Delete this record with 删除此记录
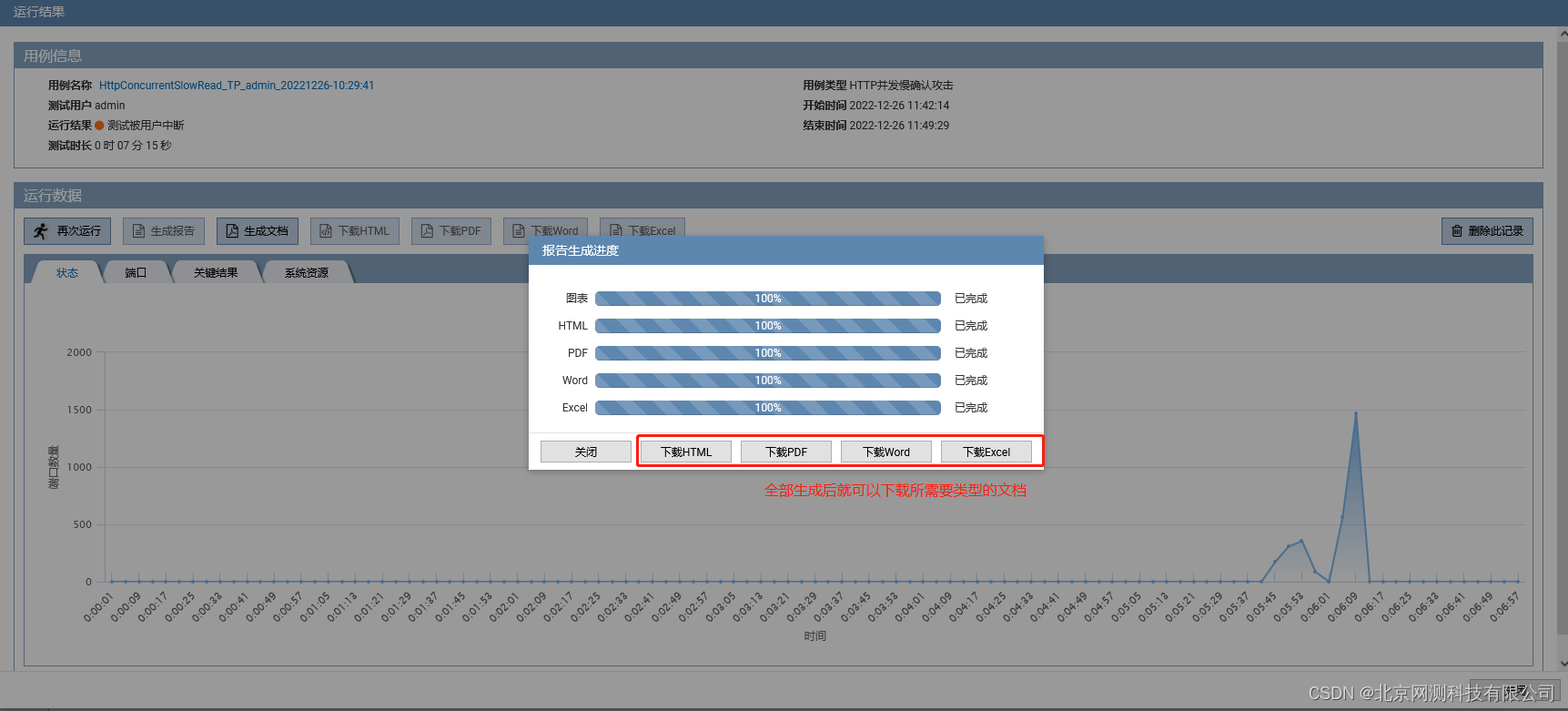 click(x=1487, y=231)
